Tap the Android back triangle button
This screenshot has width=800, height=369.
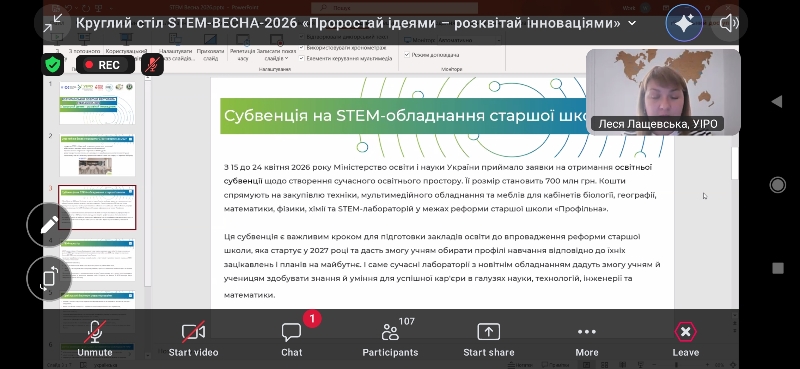(x=777, y=101)
